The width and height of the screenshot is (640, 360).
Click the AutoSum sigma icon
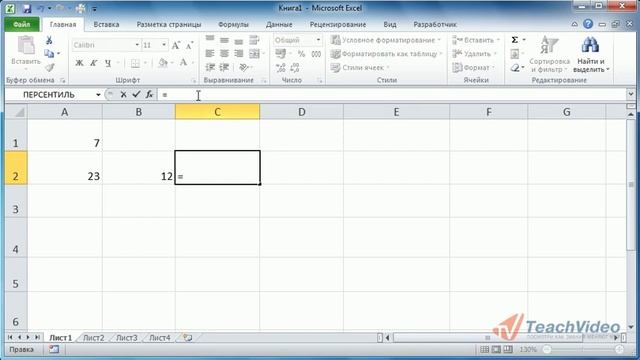[x=515, y=40]
